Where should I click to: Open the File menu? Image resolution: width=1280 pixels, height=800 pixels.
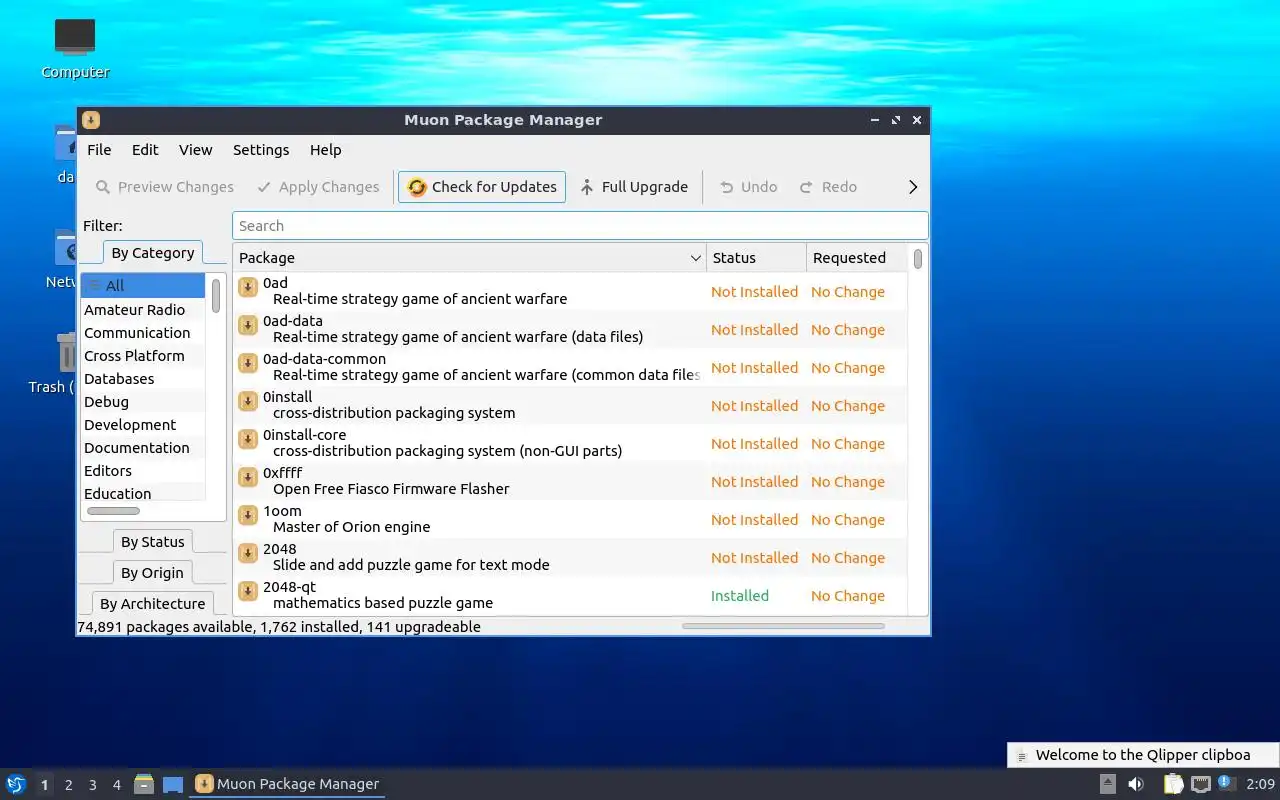99,150
